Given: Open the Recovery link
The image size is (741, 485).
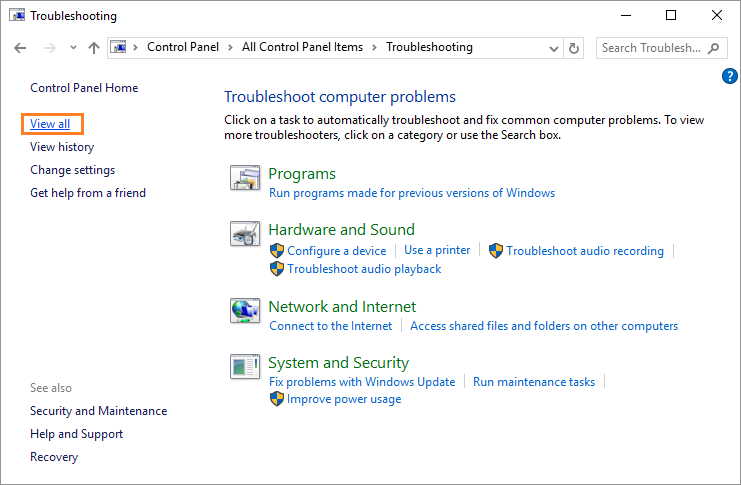Looking at the screenshot, I should coord(54,457).
